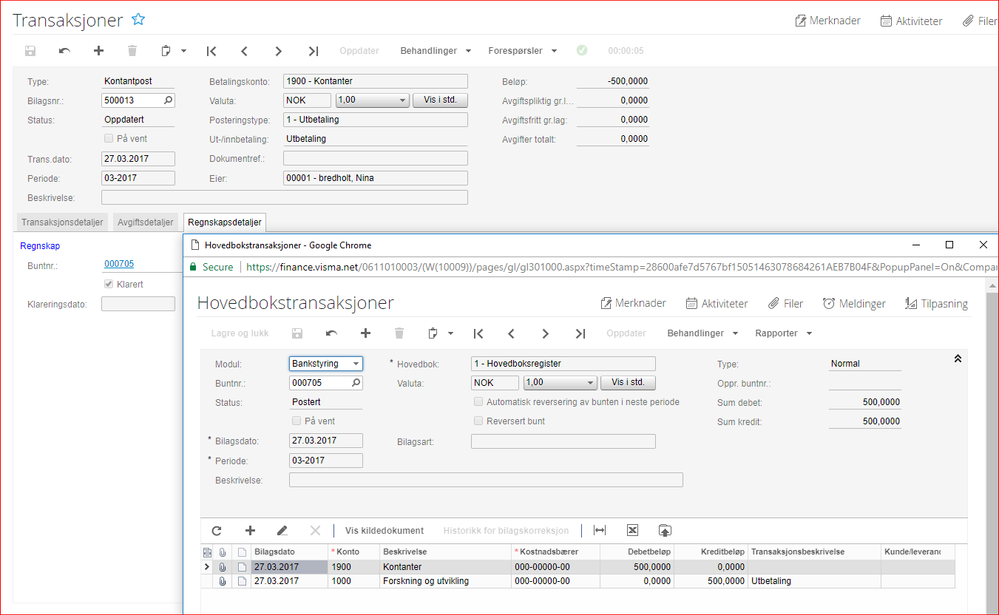Export grid to Excel icon
999x615 pixels.
click(x=632, y=530)
